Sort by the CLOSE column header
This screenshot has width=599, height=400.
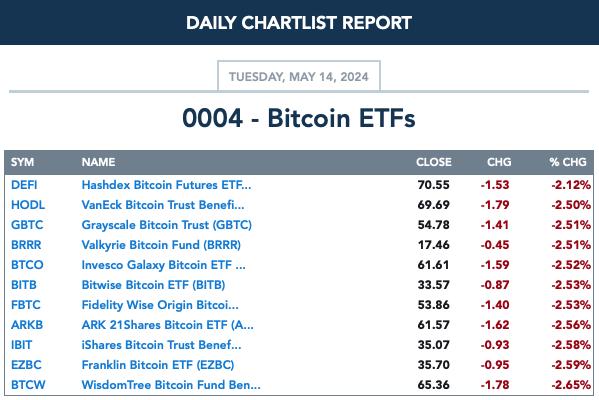pos(434,162)
